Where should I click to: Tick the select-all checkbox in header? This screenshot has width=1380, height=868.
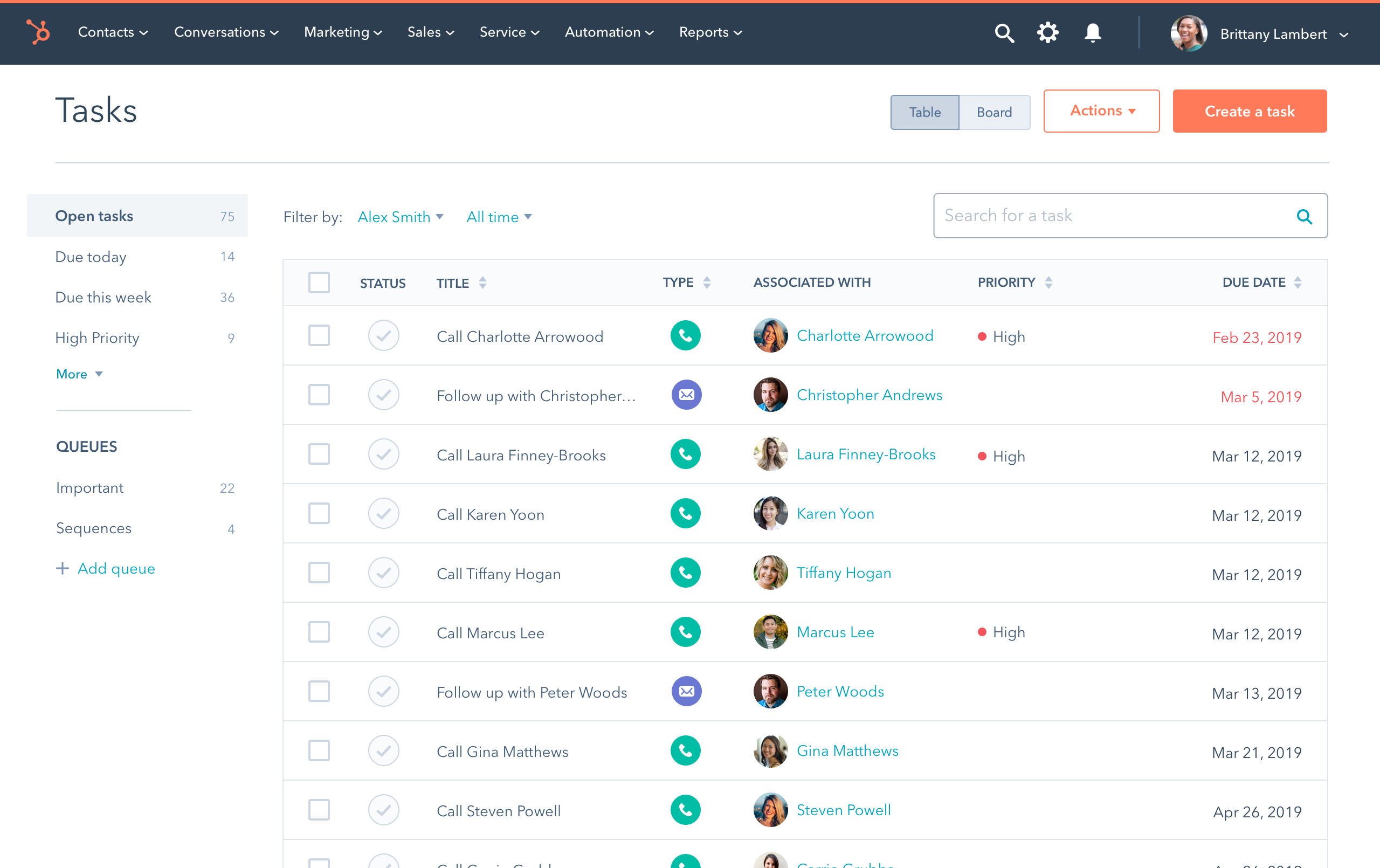coord(319,283)
